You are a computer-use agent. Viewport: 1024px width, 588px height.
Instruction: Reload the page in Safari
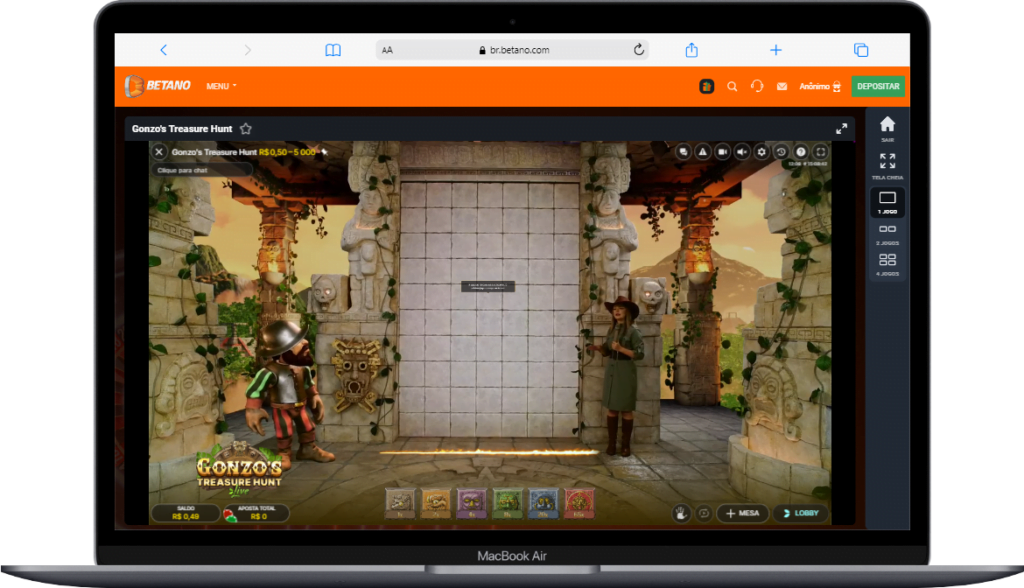[x=639, y=49]
